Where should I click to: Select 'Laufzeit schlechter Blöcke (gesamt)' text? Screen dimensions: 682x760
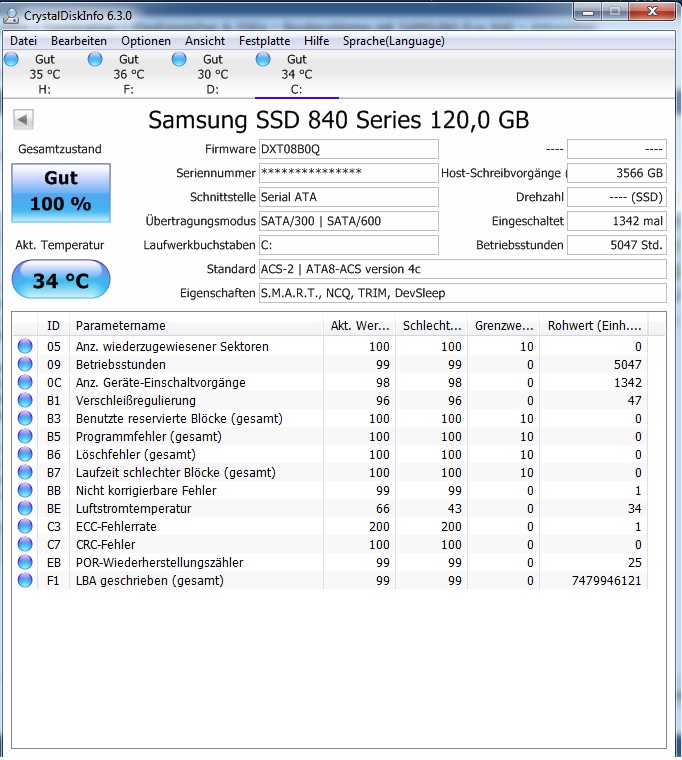pyautogui.click(x=175, y=472)
